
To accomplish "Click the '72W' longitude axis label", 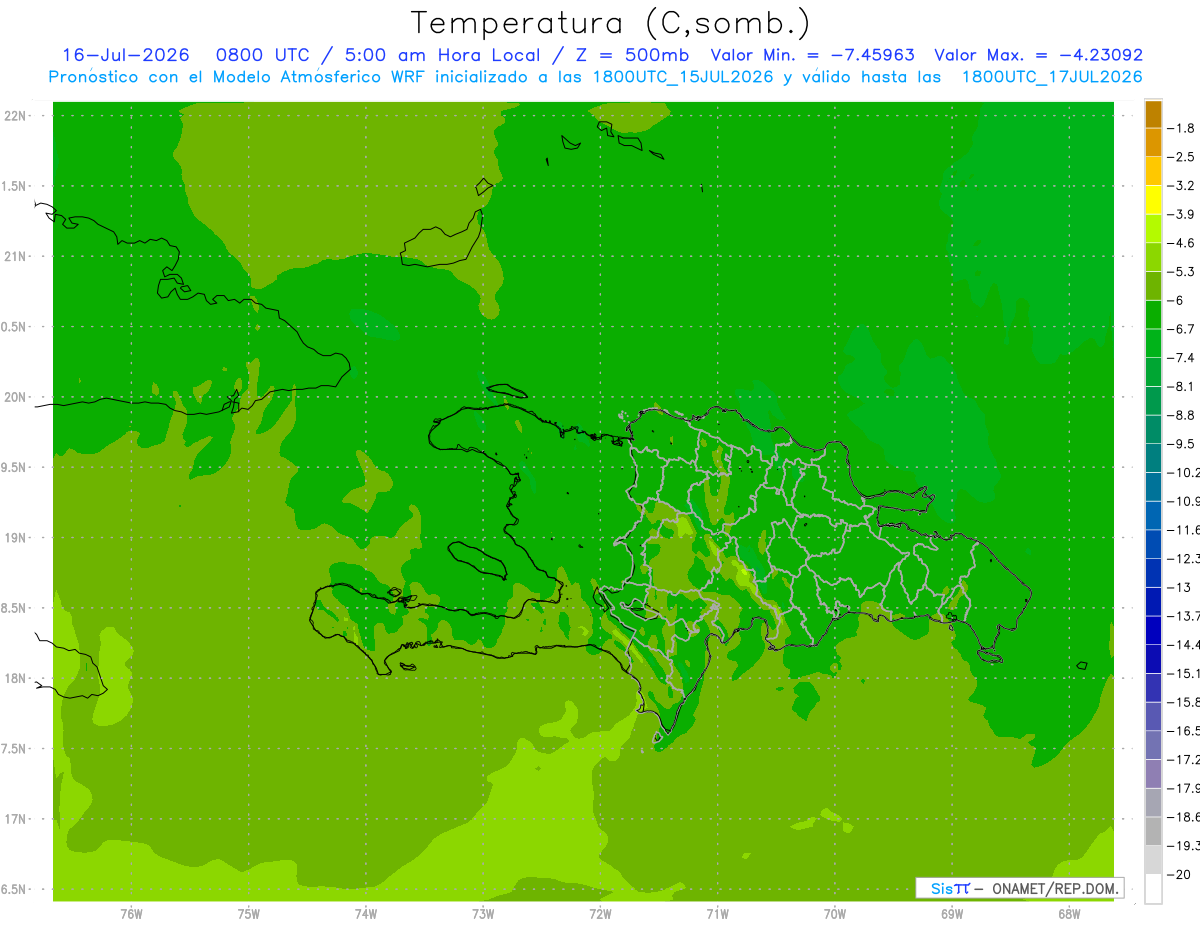I will (x=600, y=914).
